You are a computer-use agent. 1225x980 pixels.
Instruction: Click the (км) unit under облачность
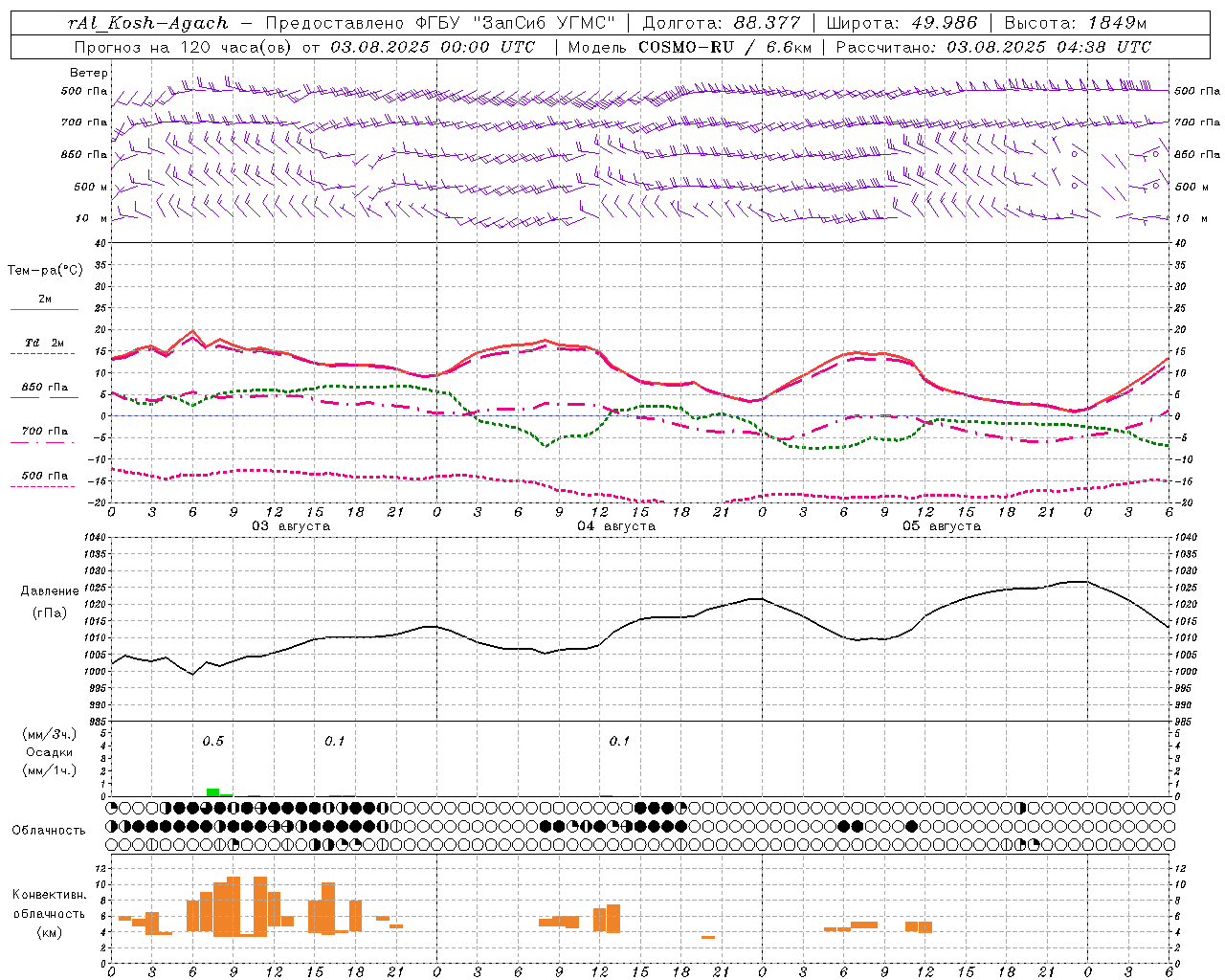51,932
